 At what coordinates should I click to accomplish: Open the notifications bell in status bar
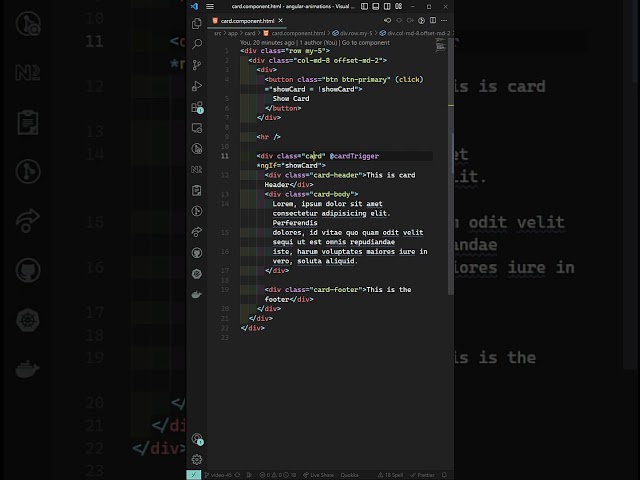click(x=444, y=475)
